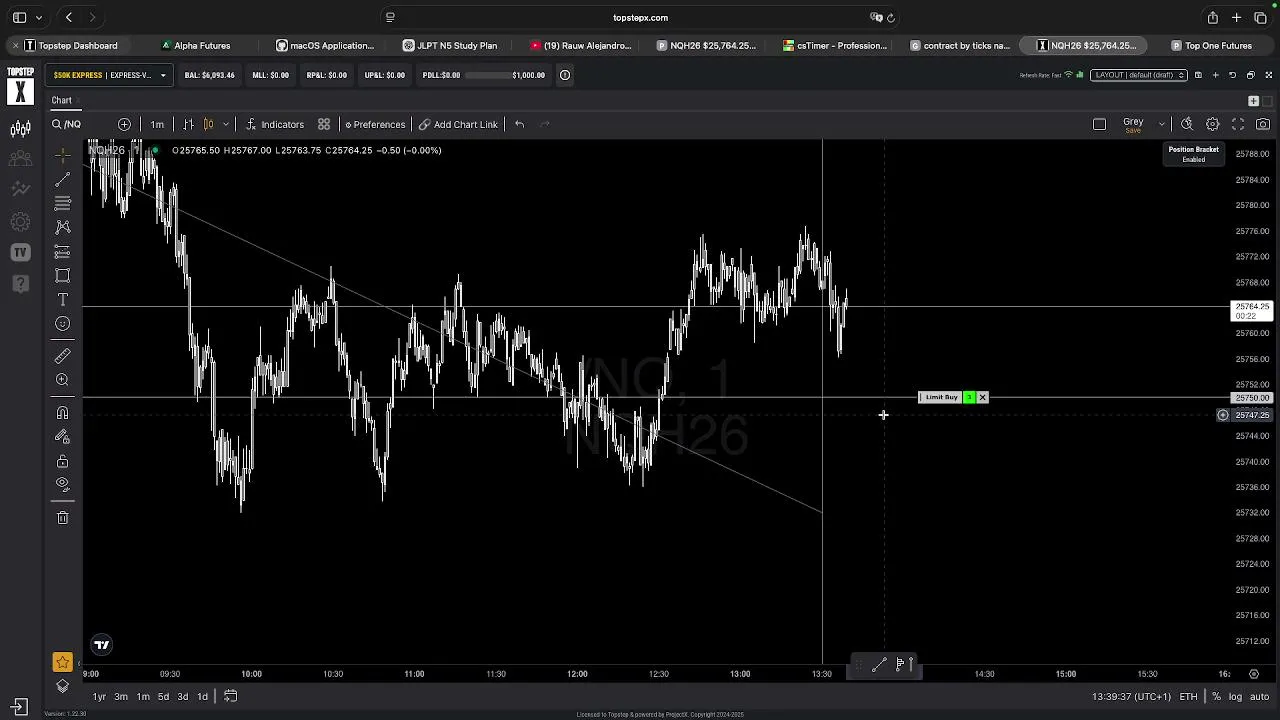Viewport: 1280px width, 720px height.
Task: Open the $50K EXPRESS account dropdown
Action: 109,75
